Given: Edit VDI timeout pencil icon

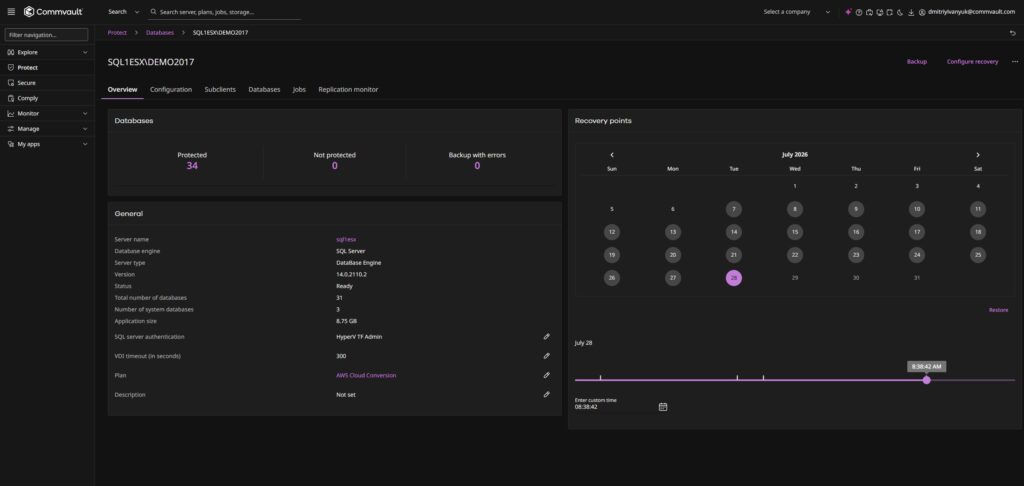Looking at the screenshot, I should point(547,356).
